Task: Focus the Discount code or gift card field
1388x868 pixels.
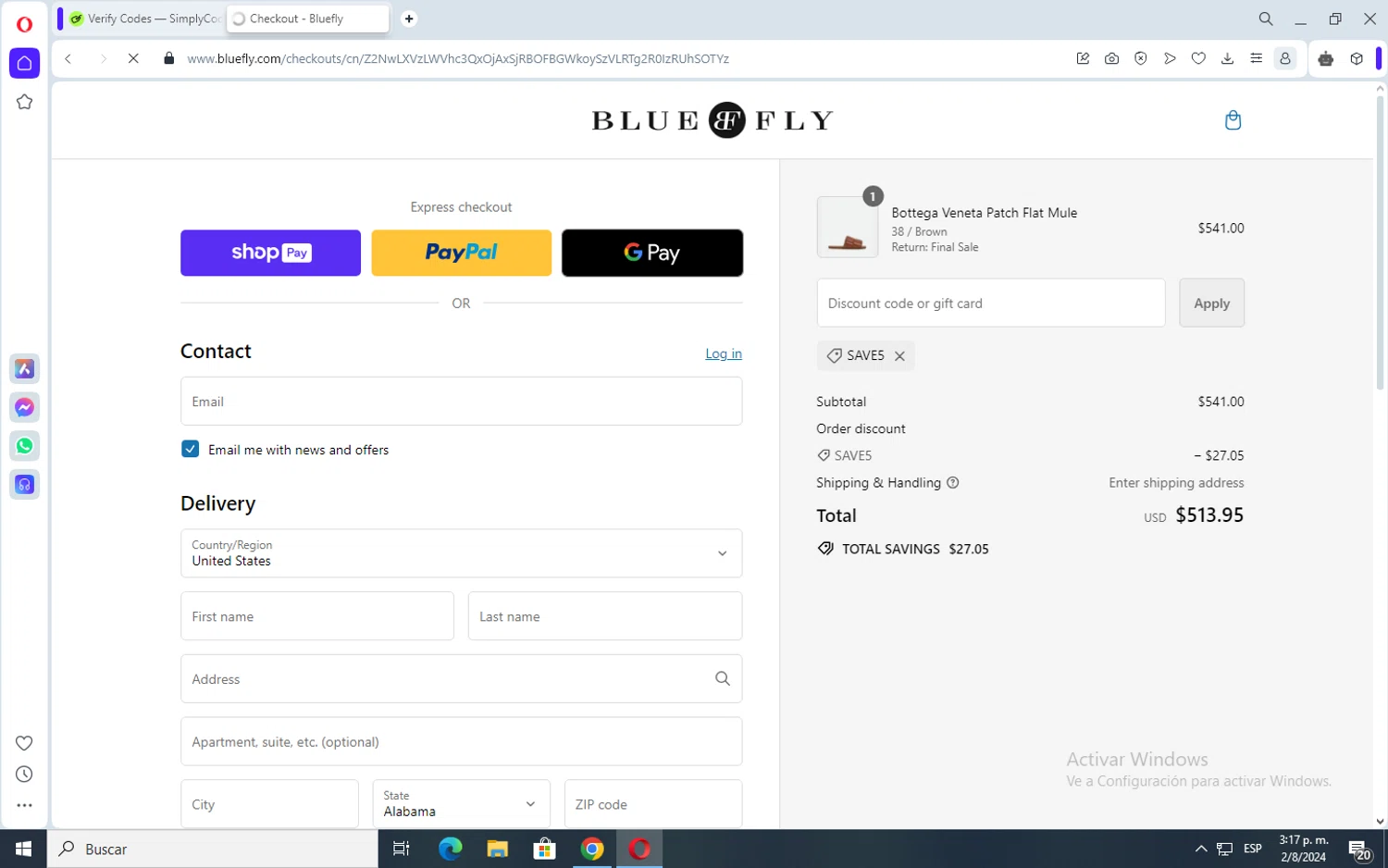Action: [x=991, y=303]
